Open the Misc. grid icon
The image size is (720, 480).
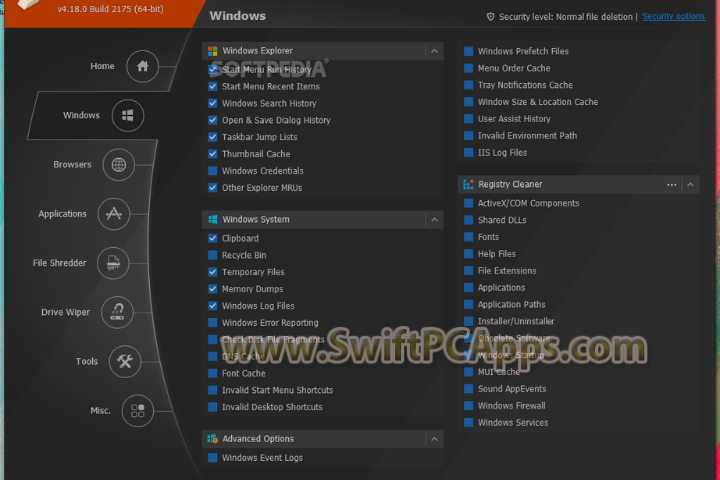point(137,411)
